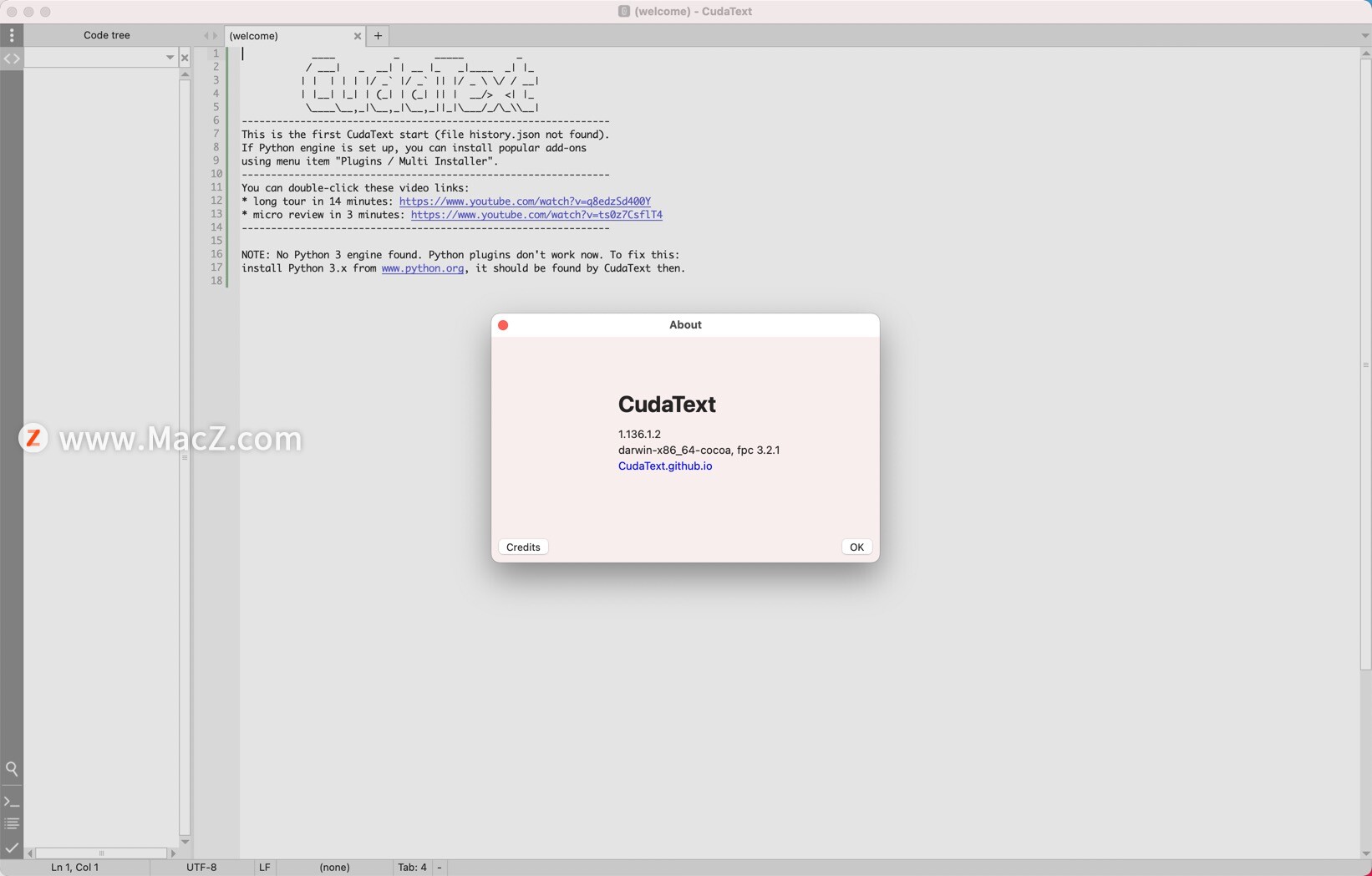Close the About dialog with red button
Image resolution: width=1372 pixels, height=876 pixels.
(503, 325)
